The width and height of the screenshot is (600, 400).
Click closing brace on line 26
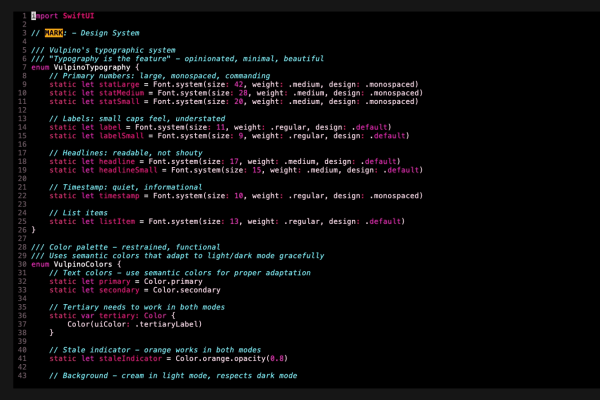point(34,230)
